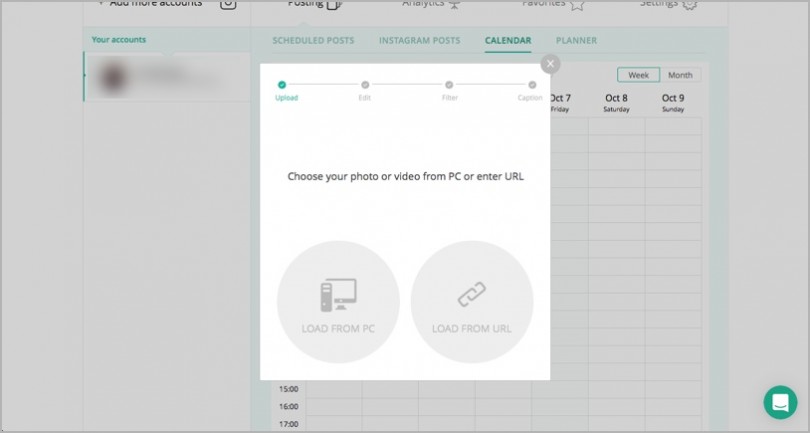This screenshot has width=810, height=433.
Task: Click the Load from URL chain-link icon
Action: point(471,295)
